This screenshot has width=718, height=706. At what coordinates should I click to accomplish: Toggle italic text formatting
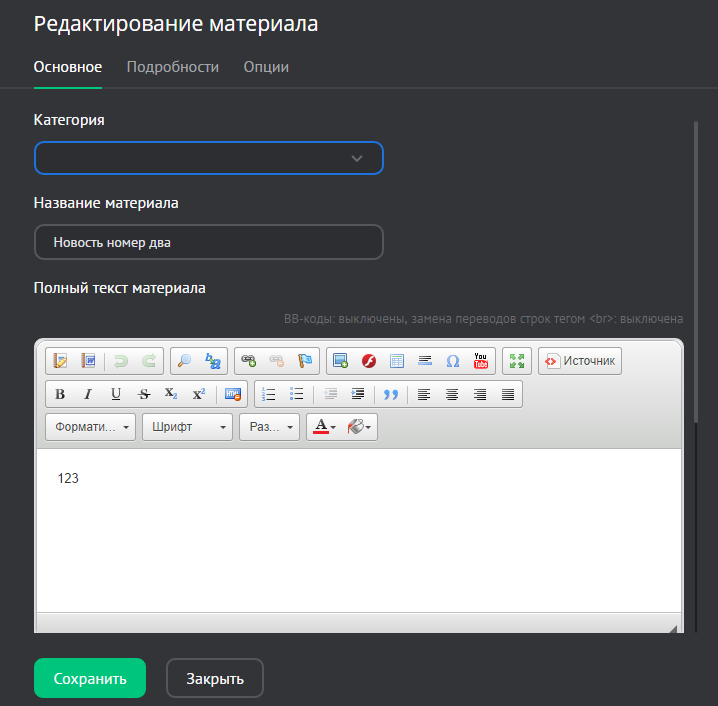(x=88, y=394)
